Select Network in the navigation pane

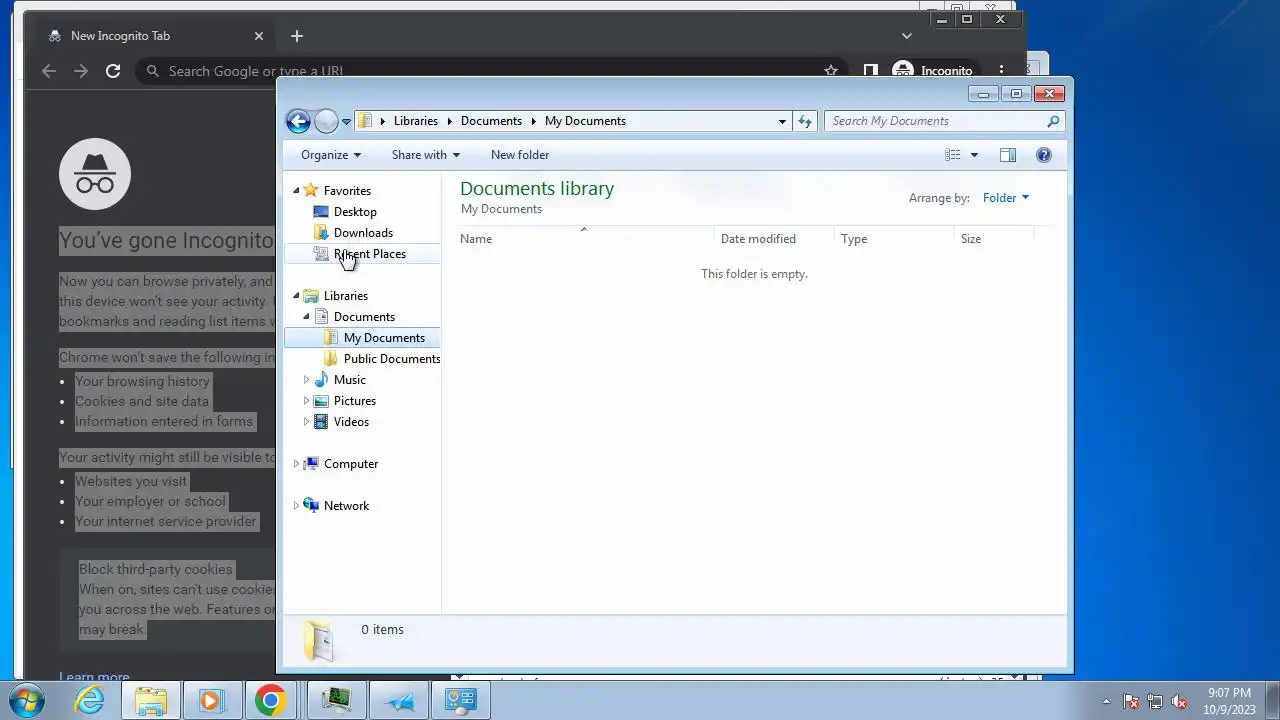[346, 506]
